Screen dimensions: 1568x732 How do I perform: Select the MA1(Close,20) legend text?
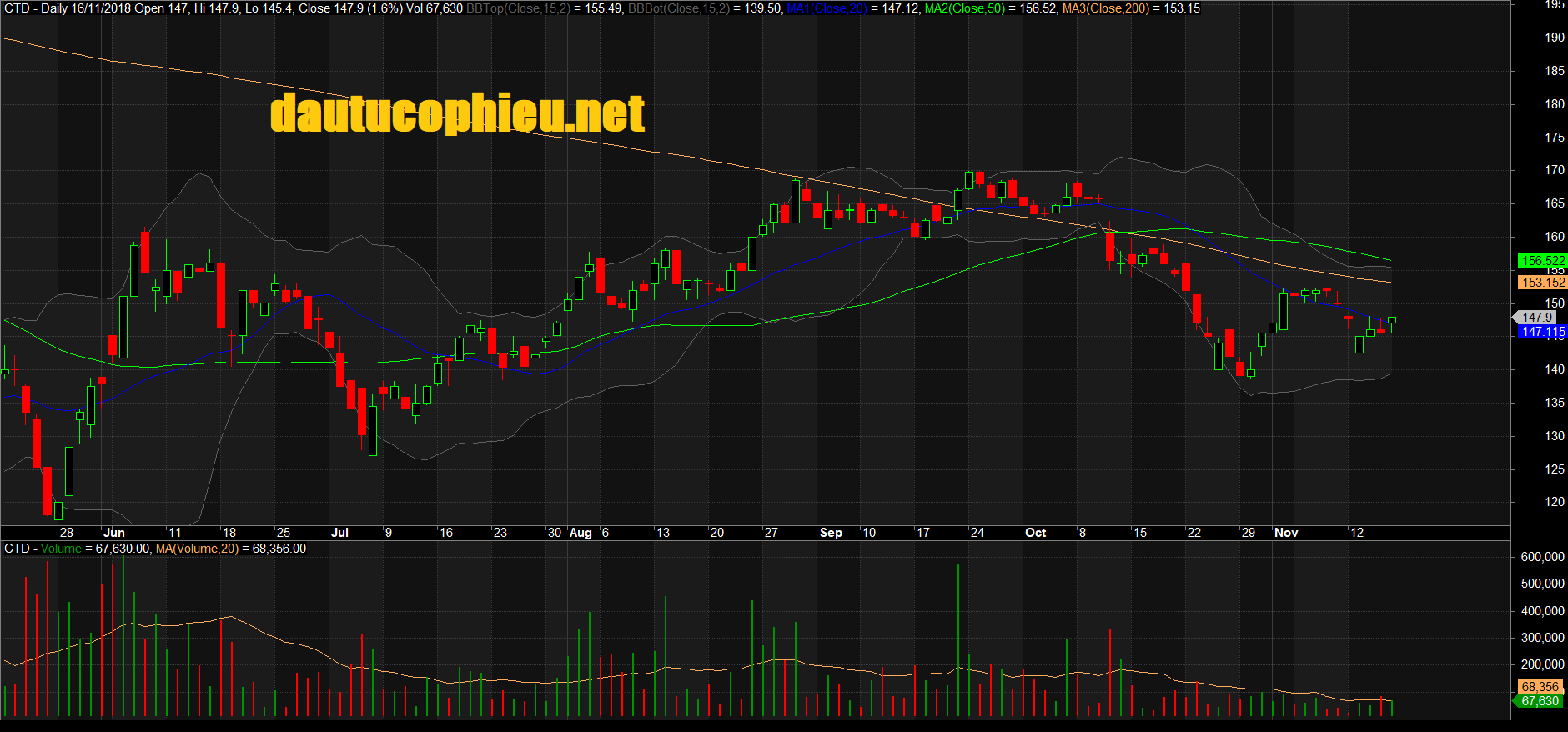tap(827, 8)
